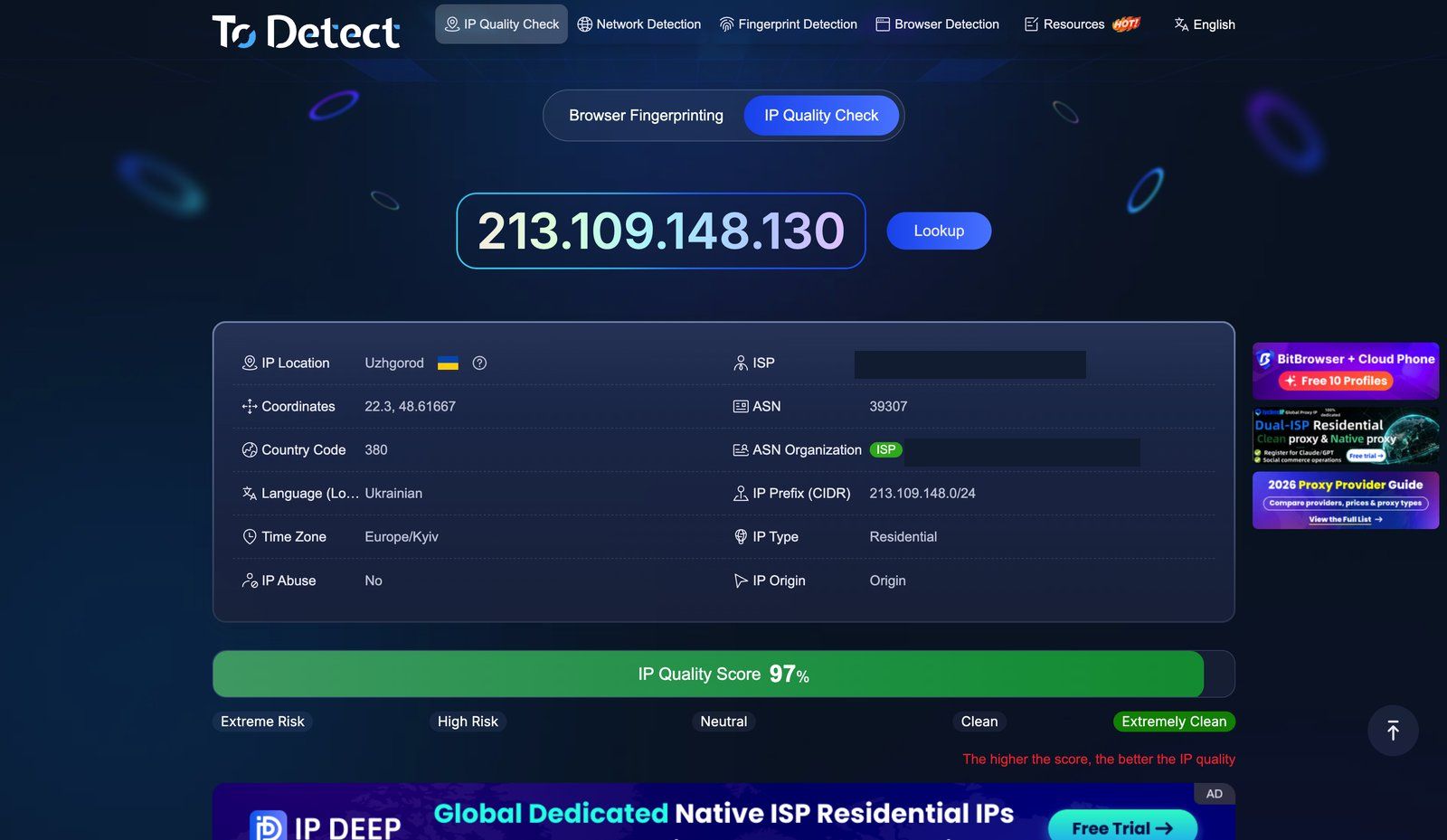Screen dimensions: 1447x840
Task: Click the High Risk rating label
Action: coord(468,722)
